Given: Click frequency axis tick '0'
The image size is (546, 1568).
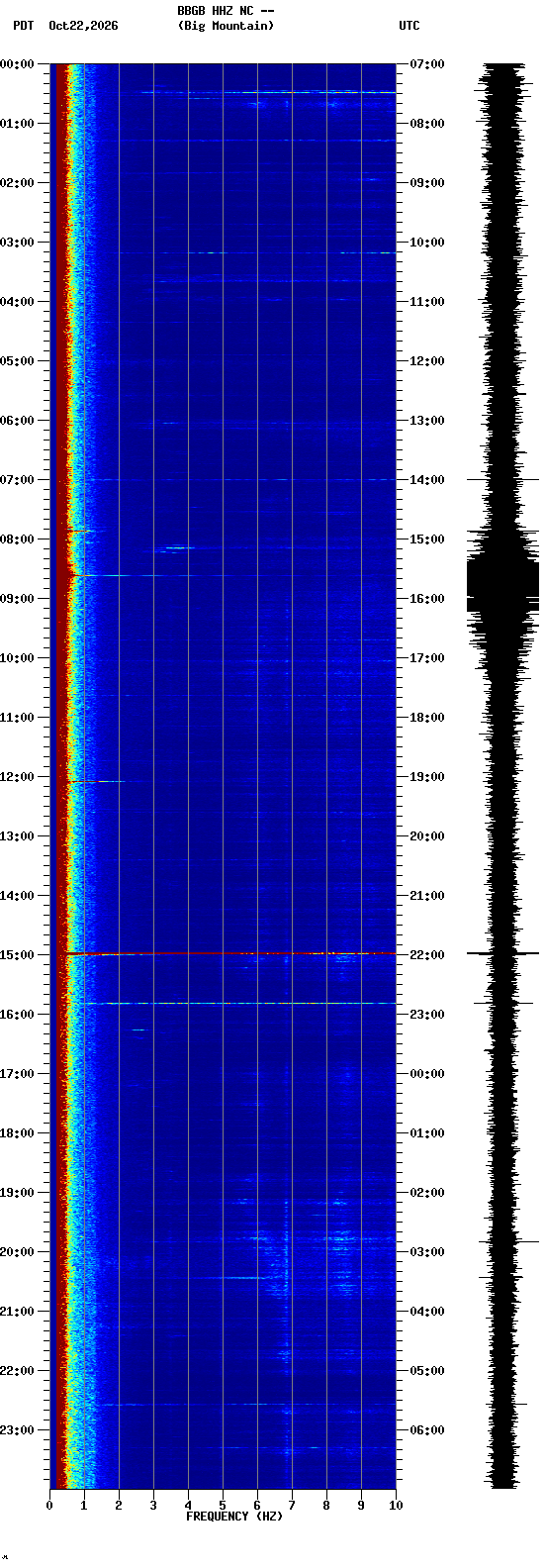Looking at the screenshot, I should click(x=49, y=1506).
